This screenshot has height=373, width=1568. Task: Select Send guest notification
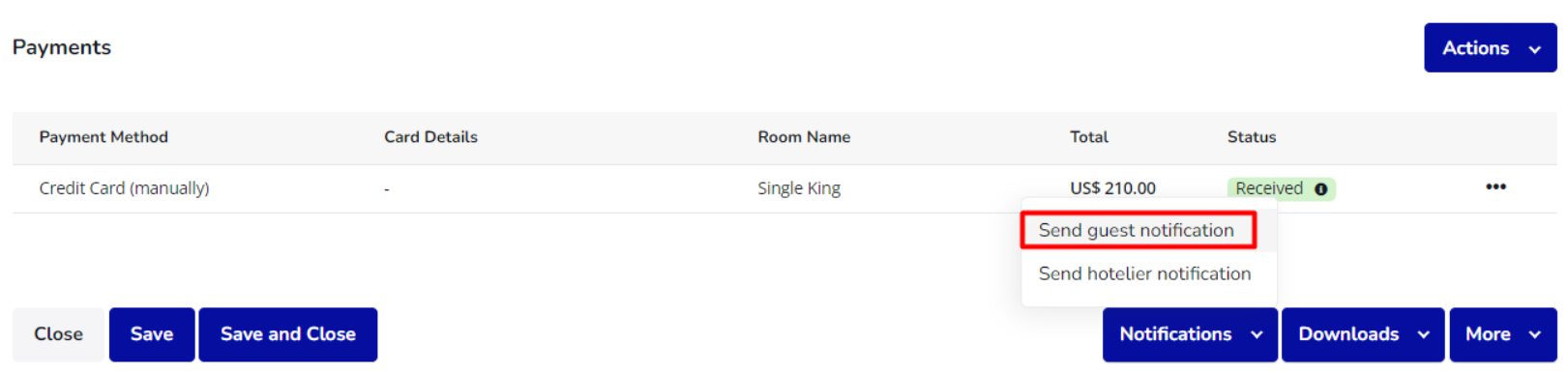click(1138, 230)
